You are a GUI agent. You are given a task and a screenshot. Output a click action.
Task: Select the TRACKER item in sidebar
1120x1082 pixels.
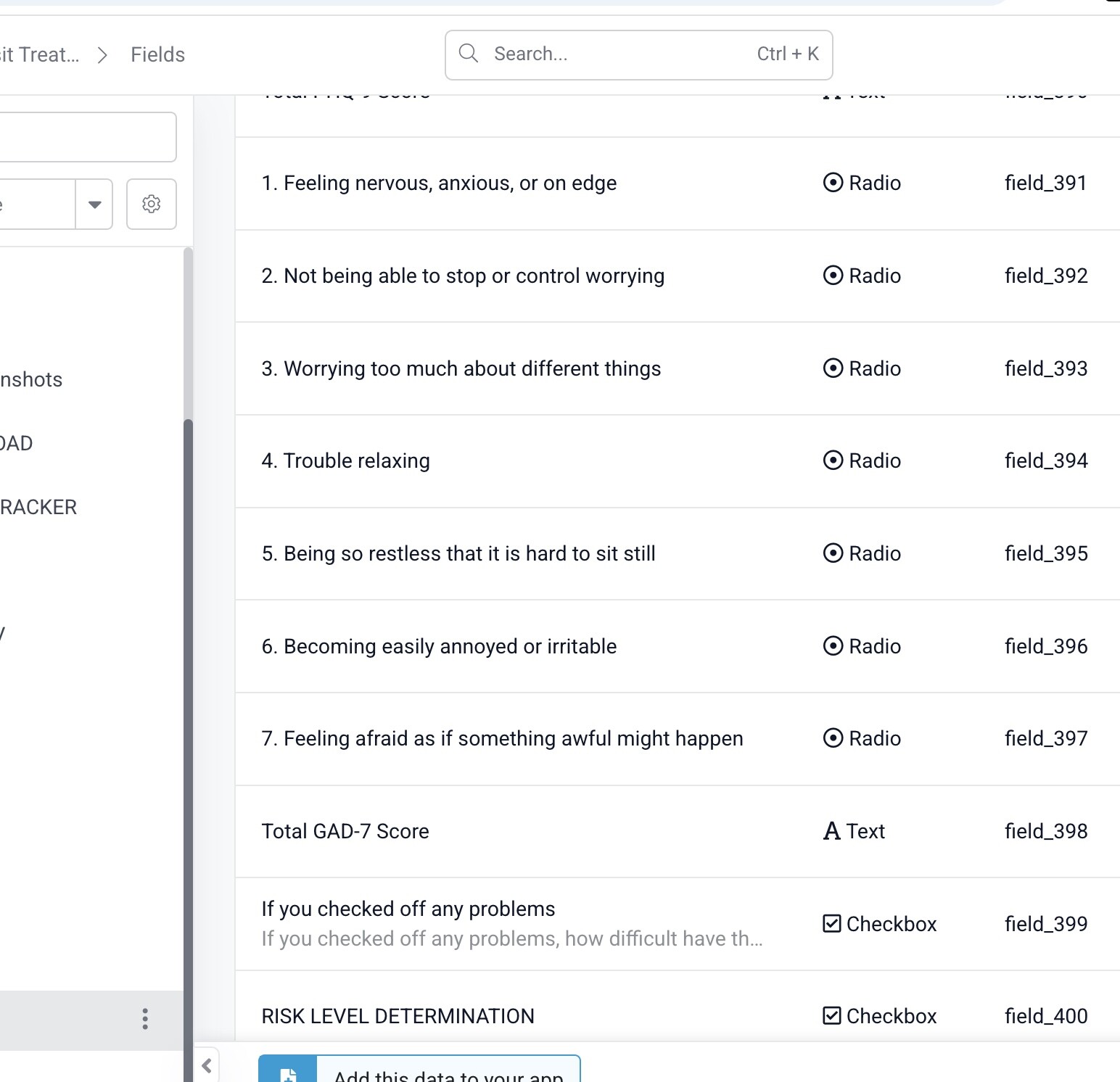[x=38, y=507]
